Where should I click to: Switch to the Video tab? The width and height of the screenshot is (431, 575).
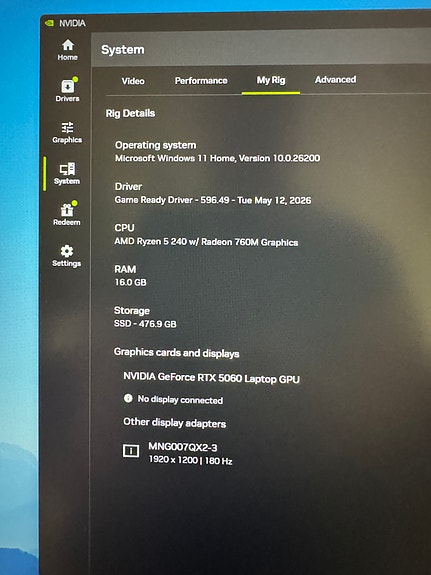coord(133,81)
